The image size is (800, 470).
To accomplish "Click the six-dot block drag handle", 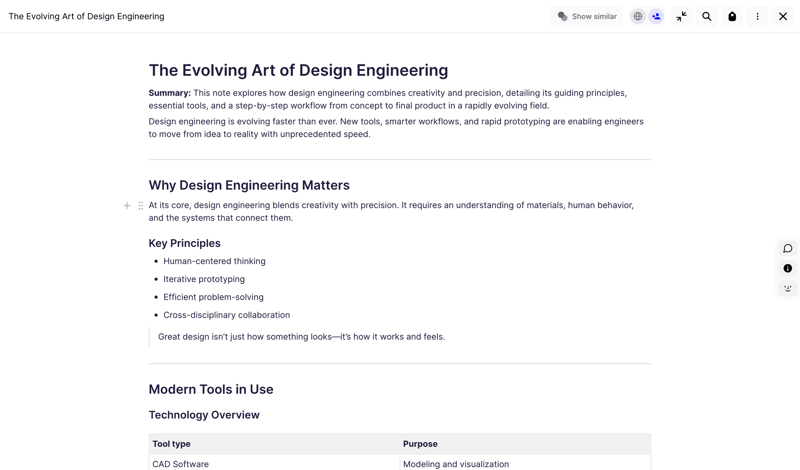I will pos(141,206).
